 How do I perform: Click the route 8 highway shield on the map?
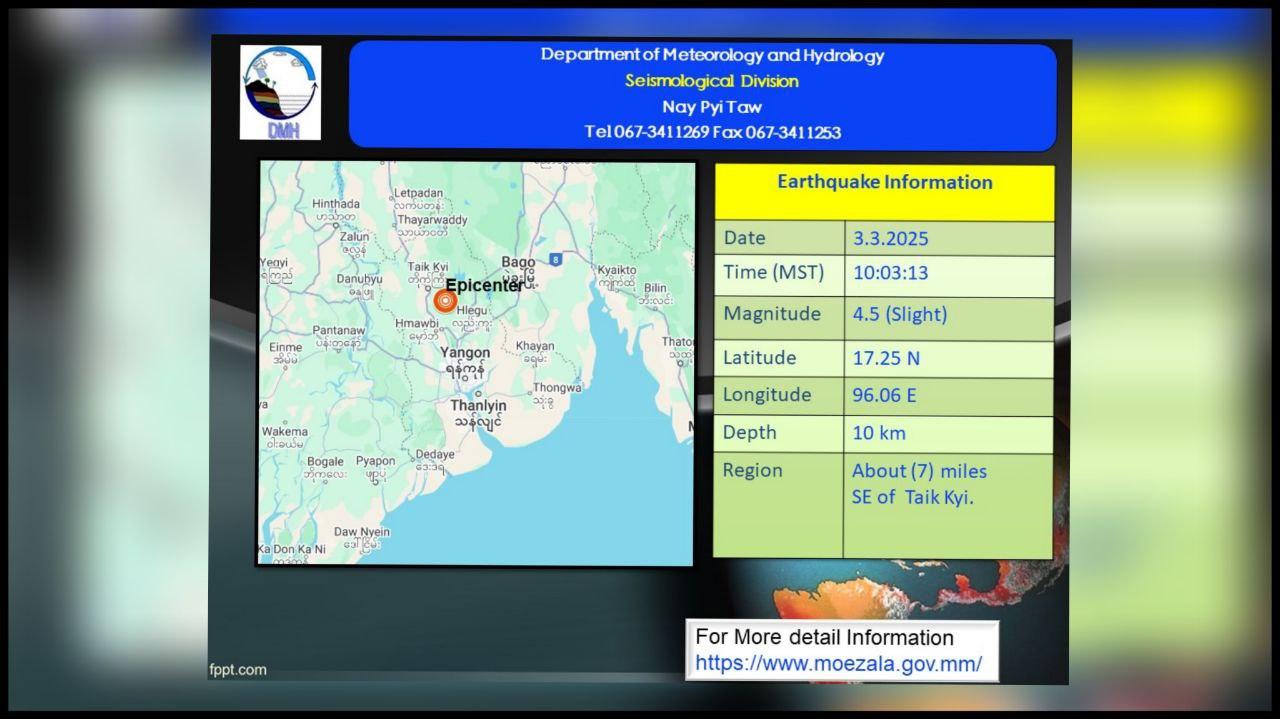[555, 259]
